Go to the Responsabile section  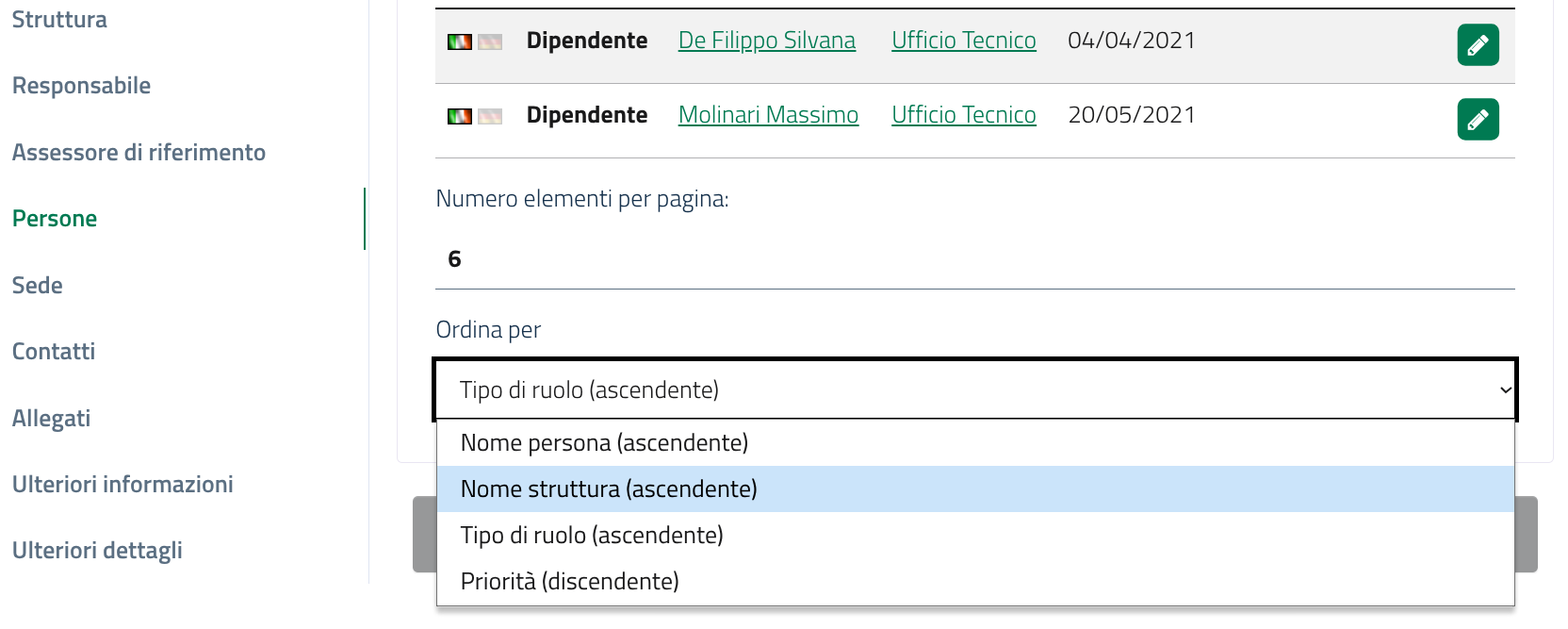[x=81, y=86]
